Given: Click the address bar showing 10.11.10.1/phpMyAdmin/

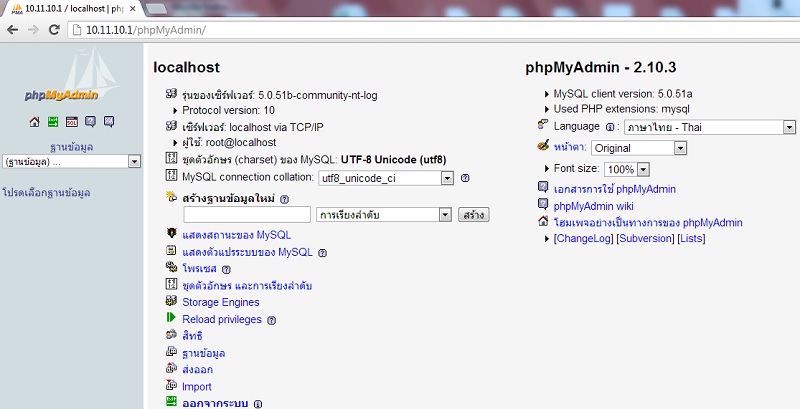Looking at the screenshot, I should (x=434, y=30).
